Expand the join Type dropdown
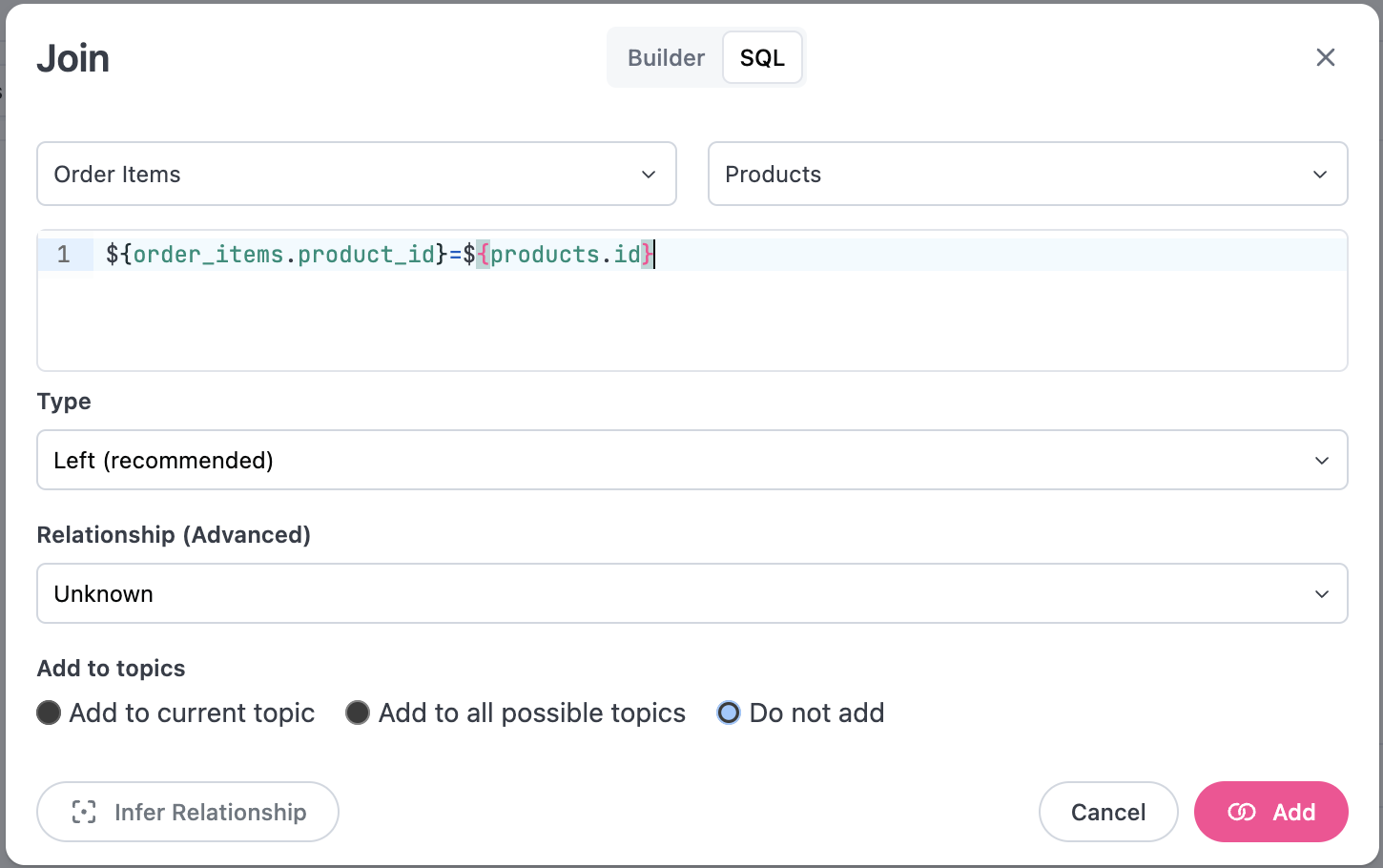This screenshot has width=1383, height=868. pyautogui.click(x=691, y=460)
